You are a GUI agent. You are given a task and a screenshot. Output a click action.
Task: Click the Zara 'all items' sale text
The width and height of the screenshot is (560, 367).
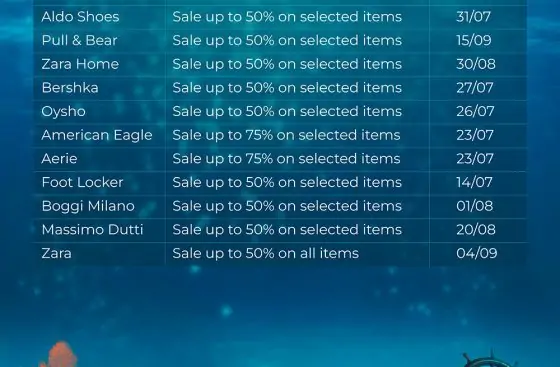(x=265, y=253)
